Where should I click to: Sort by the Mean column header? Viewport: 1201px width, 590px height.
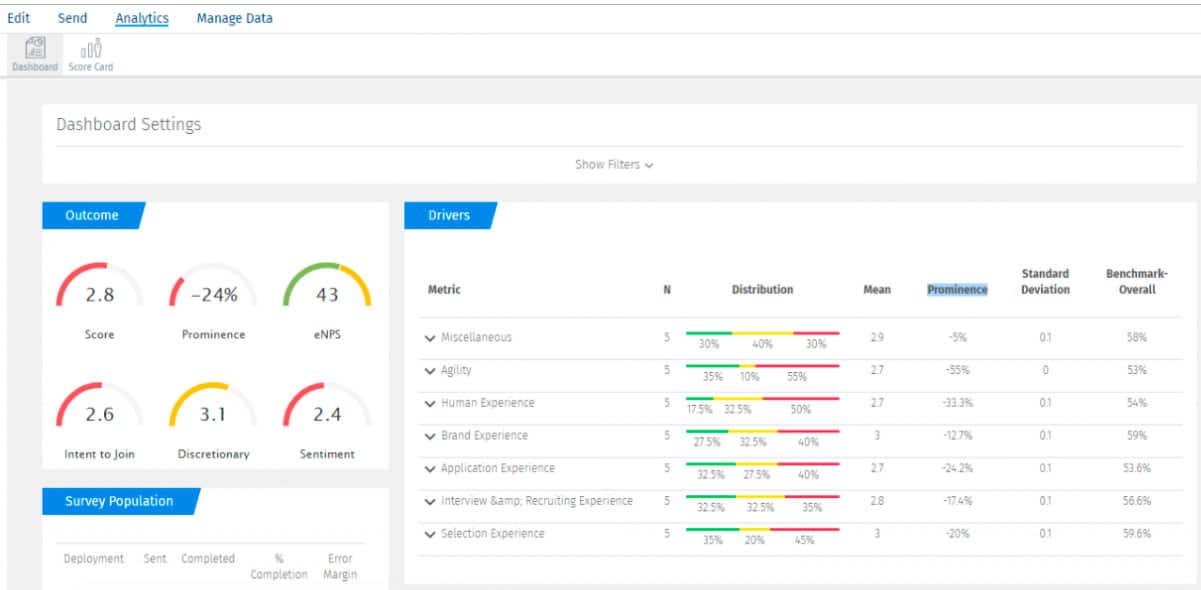point(877,290)
